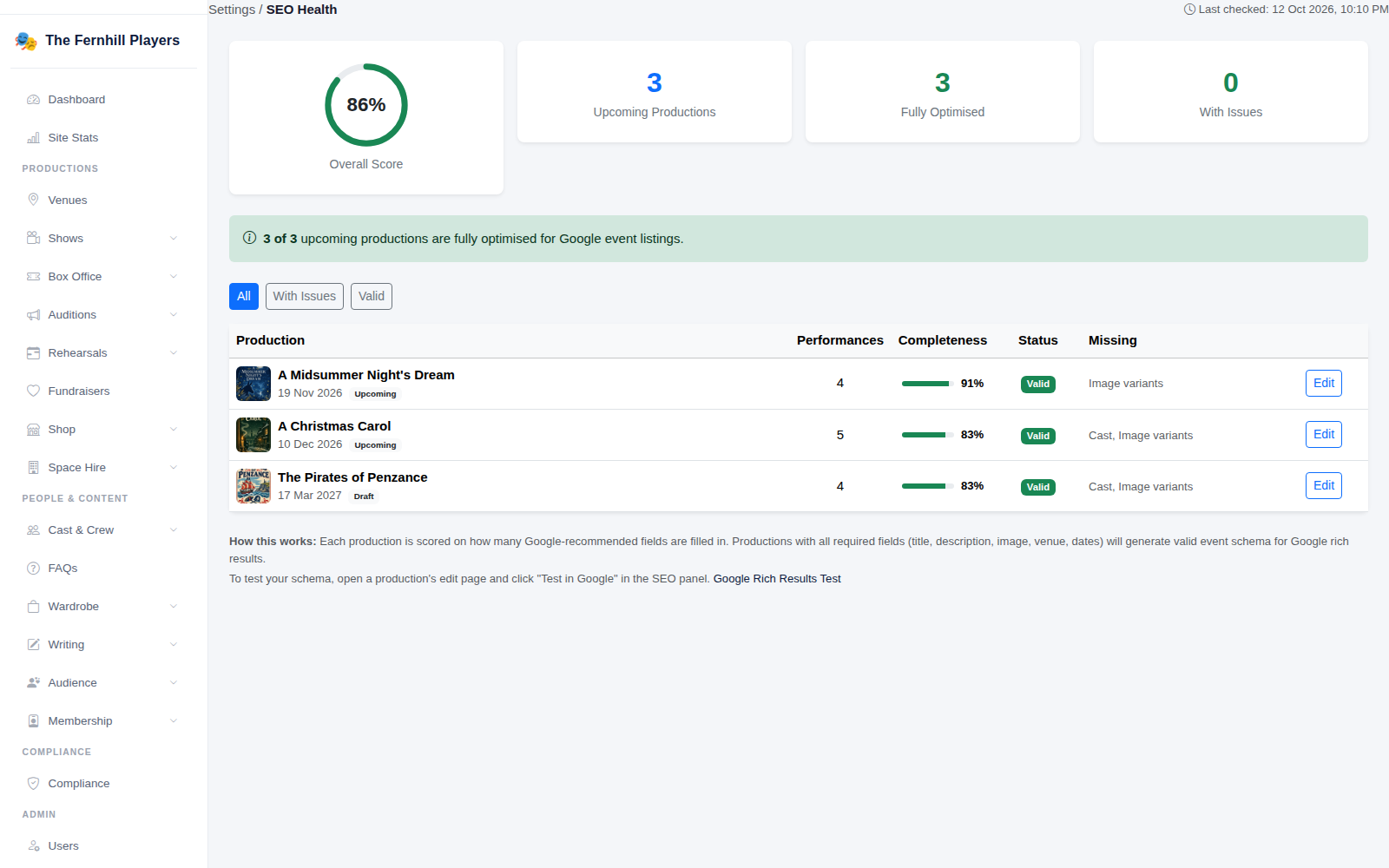Viewport: 1389px width, 868px height.
Task: Click the Membership badge icon
Action: pyautogui.click(x=33, y=721)
